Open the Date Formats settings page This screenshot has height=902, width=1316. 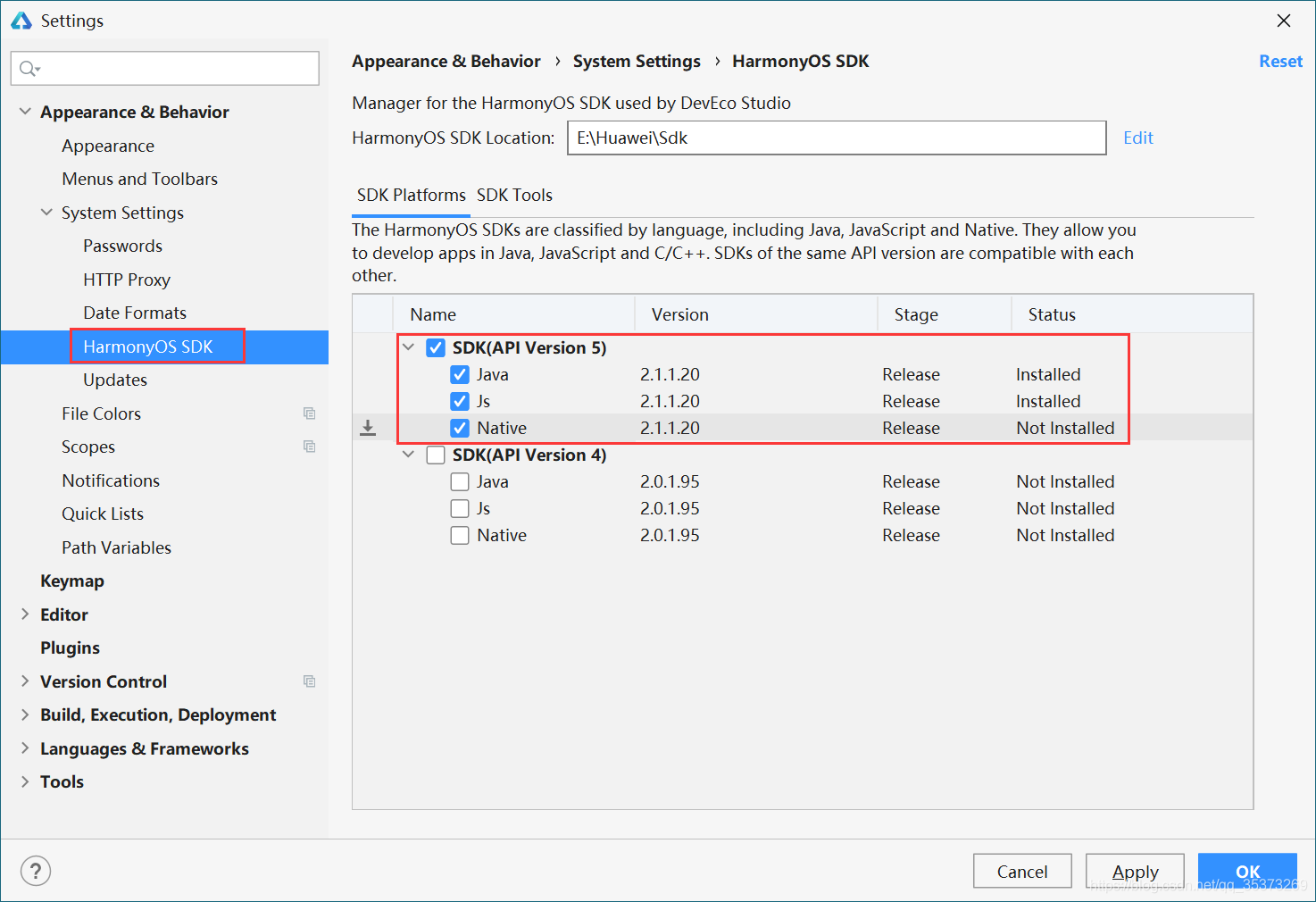(135, 313)
